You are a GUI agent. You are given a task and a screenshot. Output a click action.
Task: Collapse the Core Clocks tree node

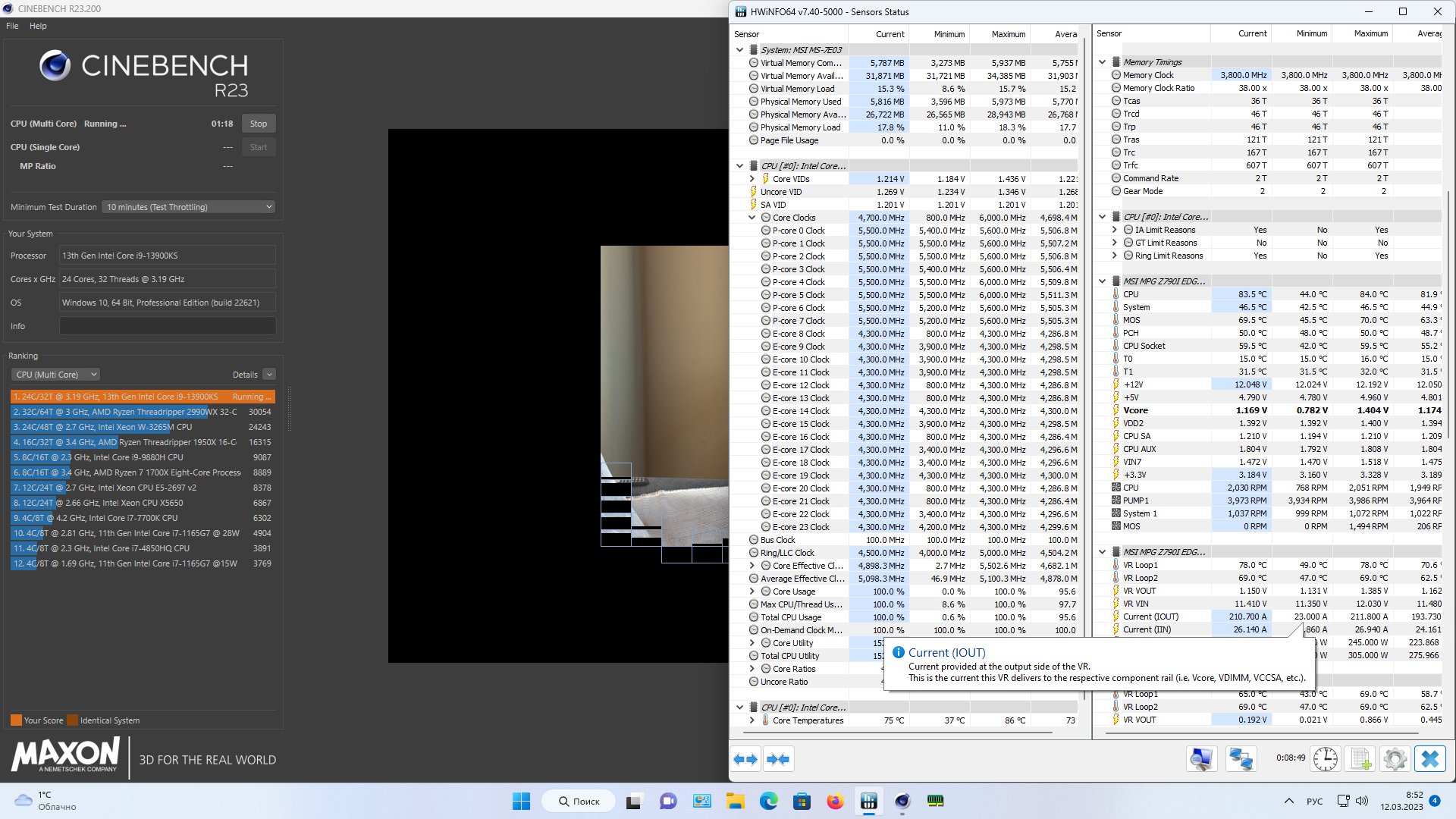[x=752, y=218]
